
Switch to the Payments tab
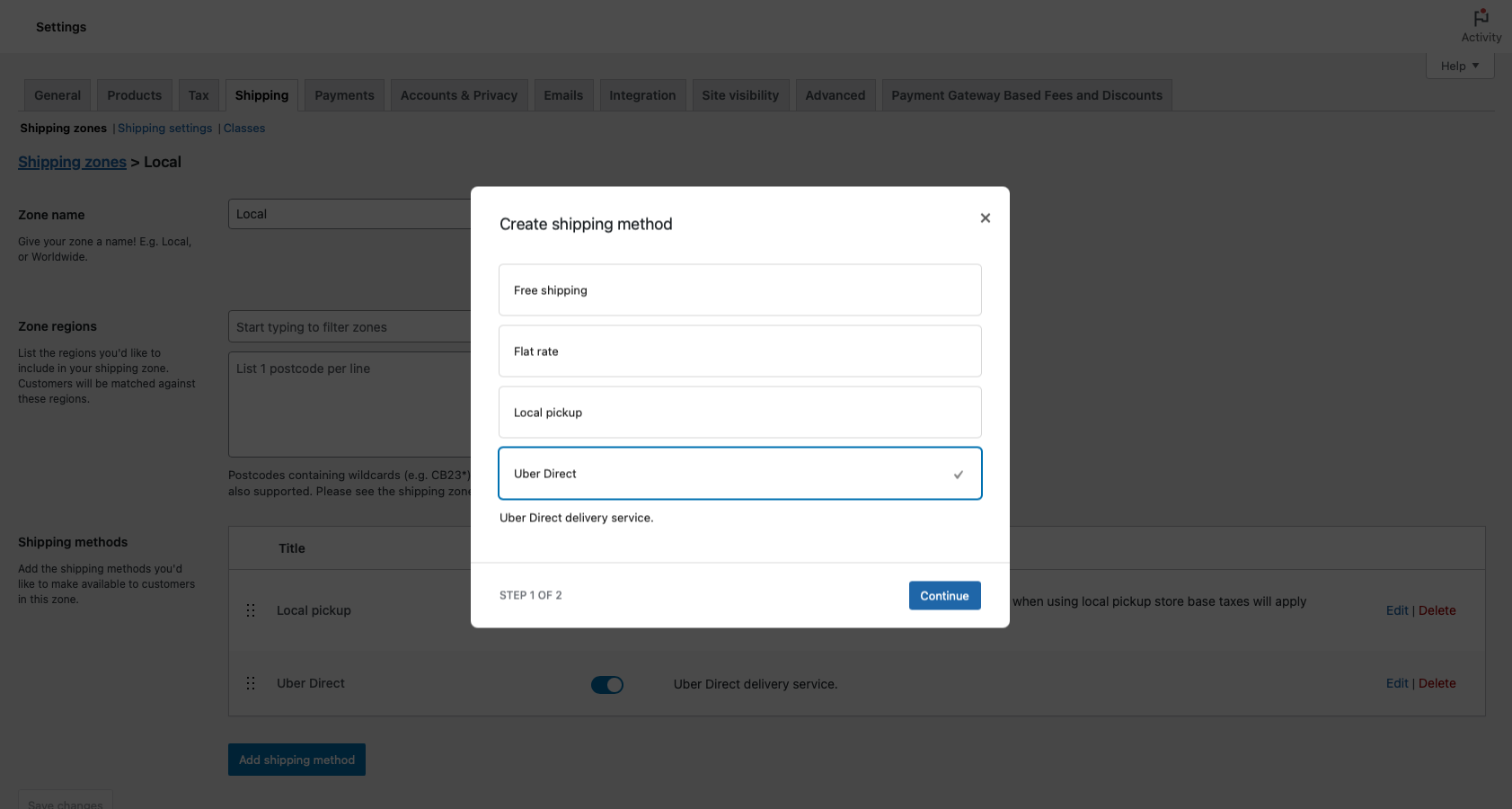pos(343,94)
